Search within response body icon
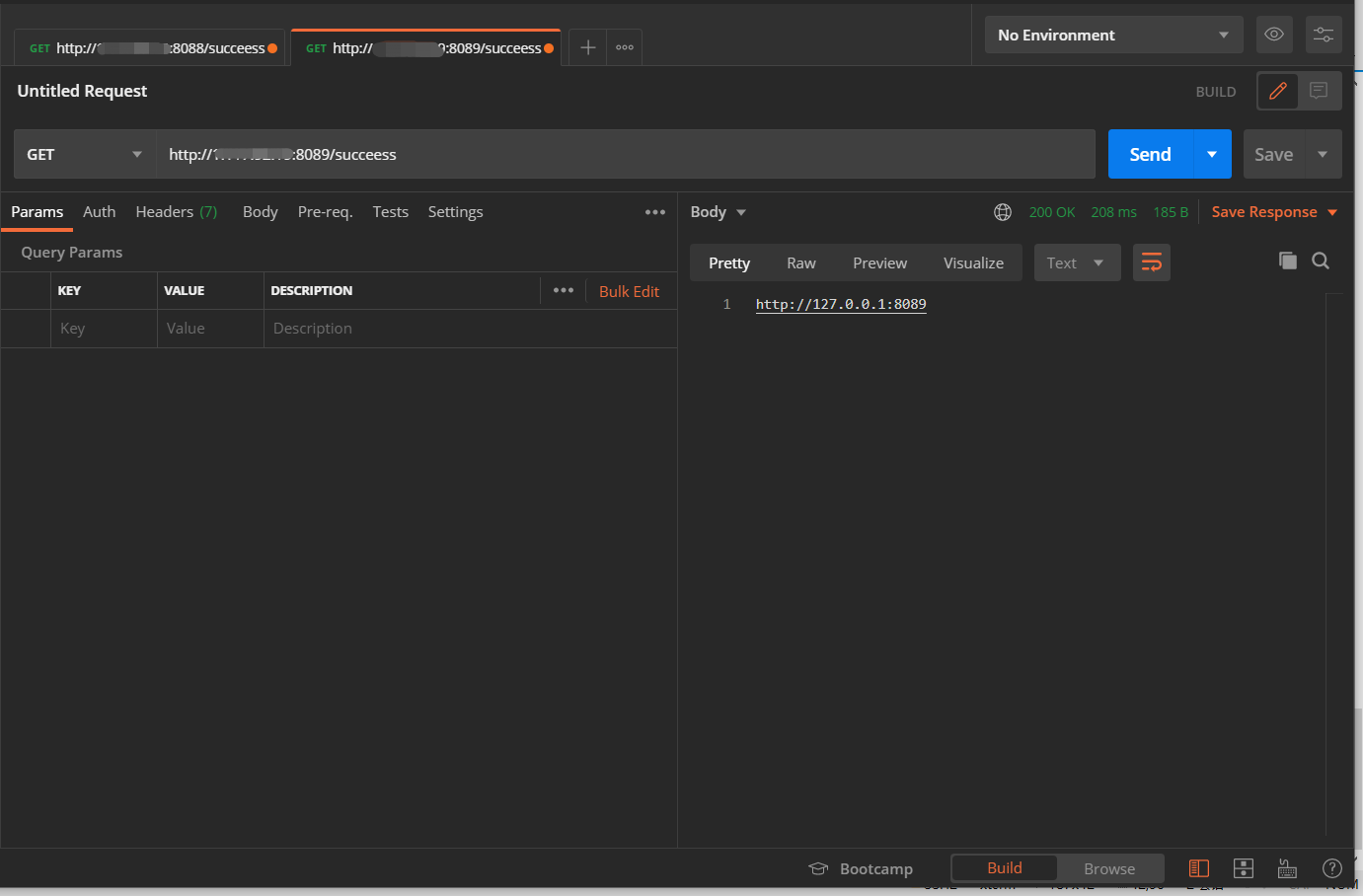This screenshot has height=896, width=1363. pos(1321,261)
